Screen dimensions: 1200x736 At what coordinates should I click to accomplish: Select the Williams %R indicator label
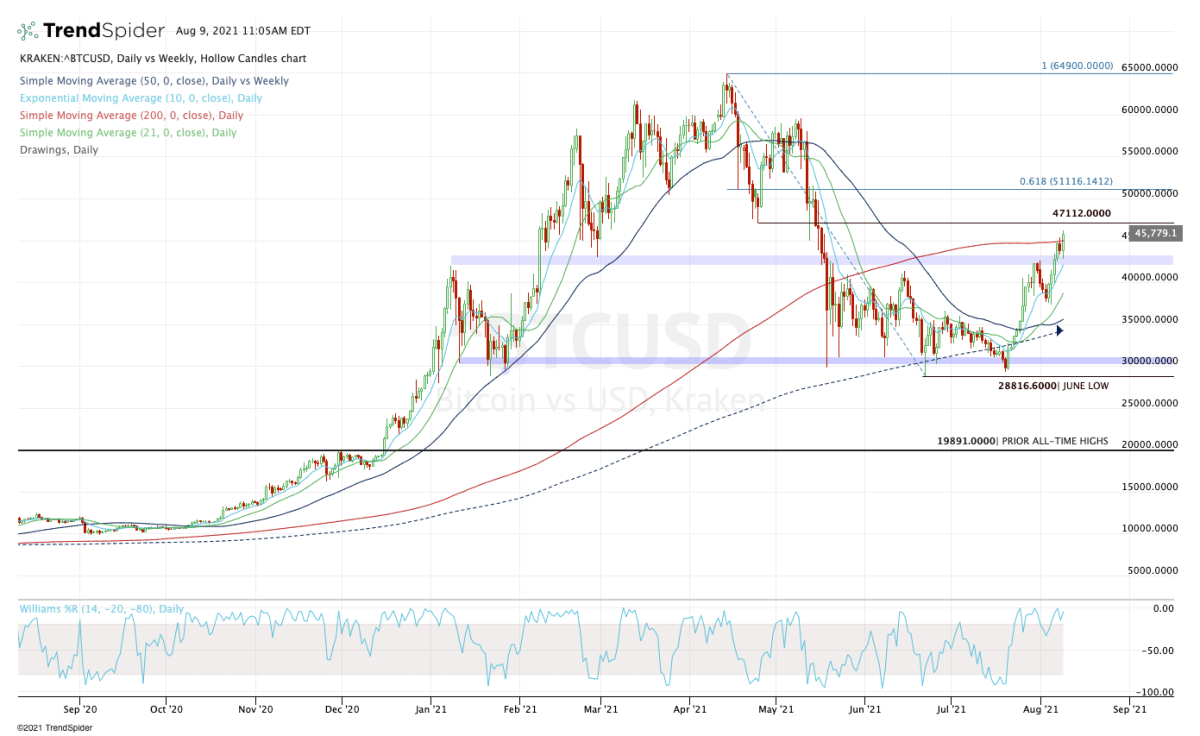[101, 608]
